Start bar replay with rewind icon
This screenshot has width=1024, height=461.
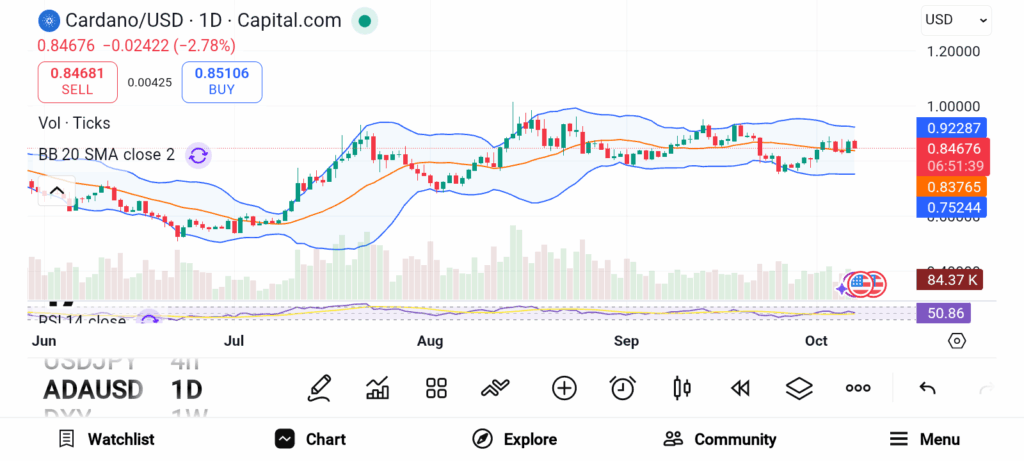(x=740, y=388)
